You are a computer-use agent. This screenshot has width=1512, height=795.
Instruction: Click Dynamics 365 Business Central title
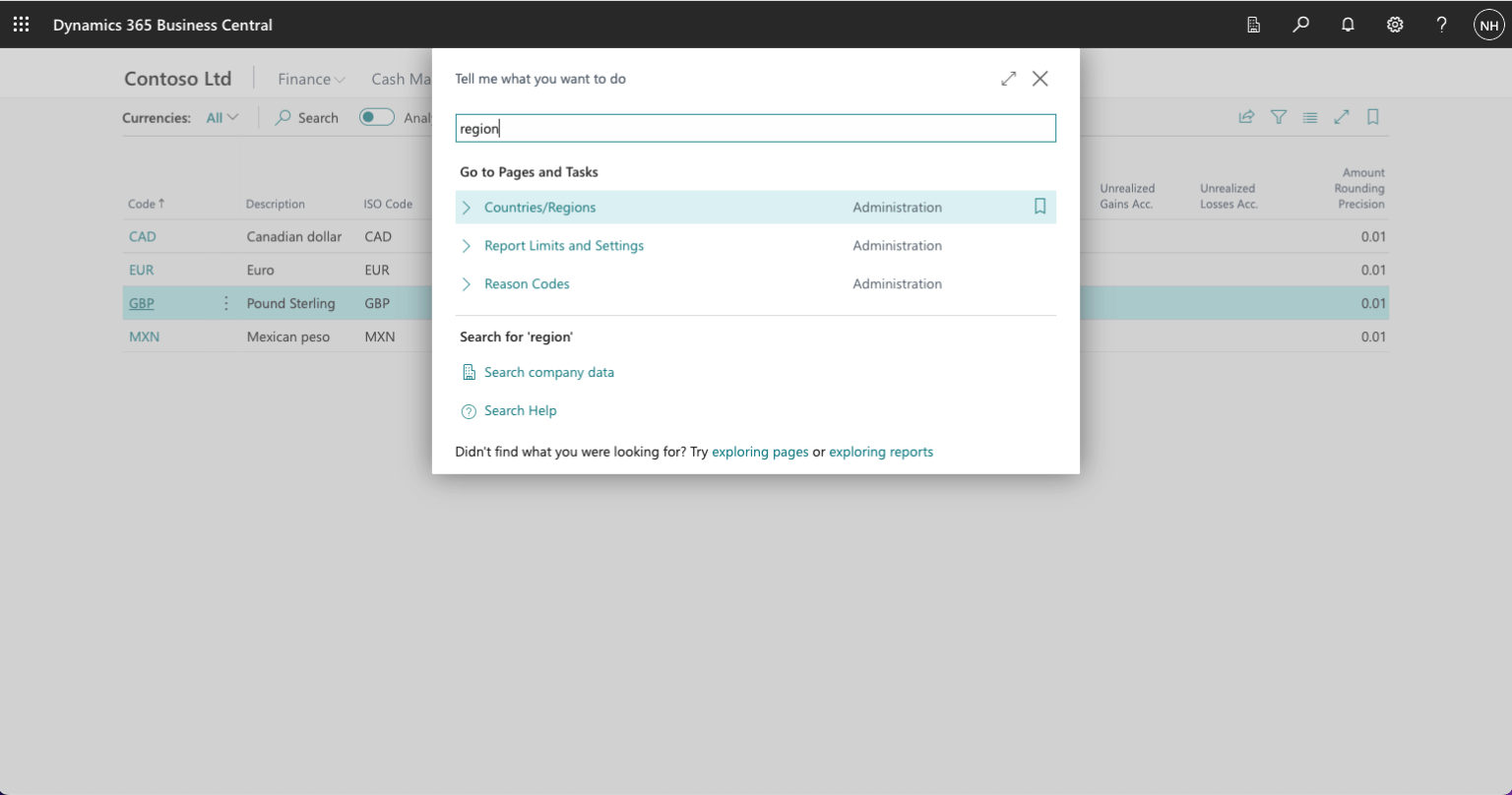pyautogui.click(x=163, y=25)
